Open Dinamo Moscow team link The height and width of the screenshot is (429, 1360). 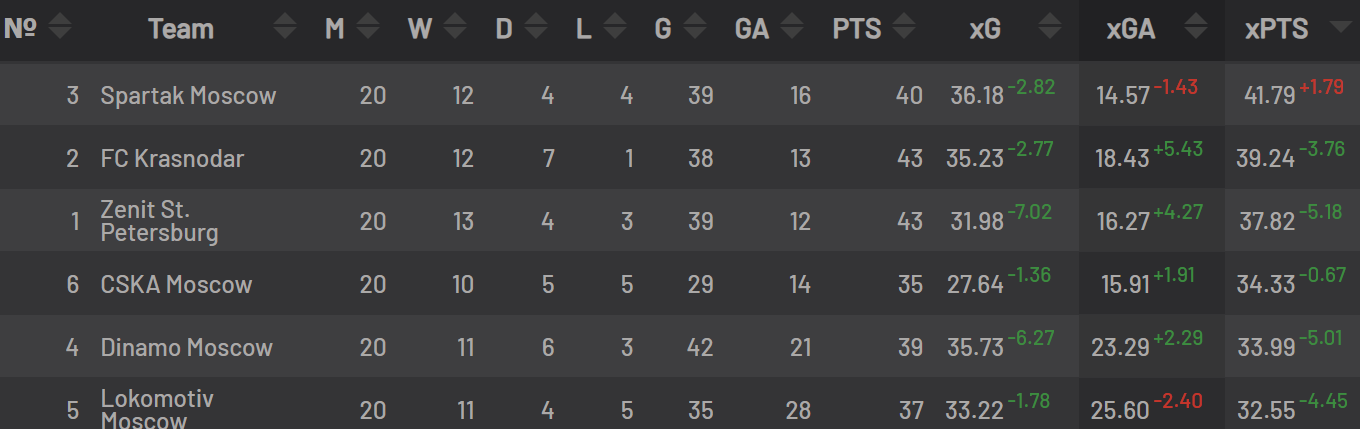click(x=186, y=348)
